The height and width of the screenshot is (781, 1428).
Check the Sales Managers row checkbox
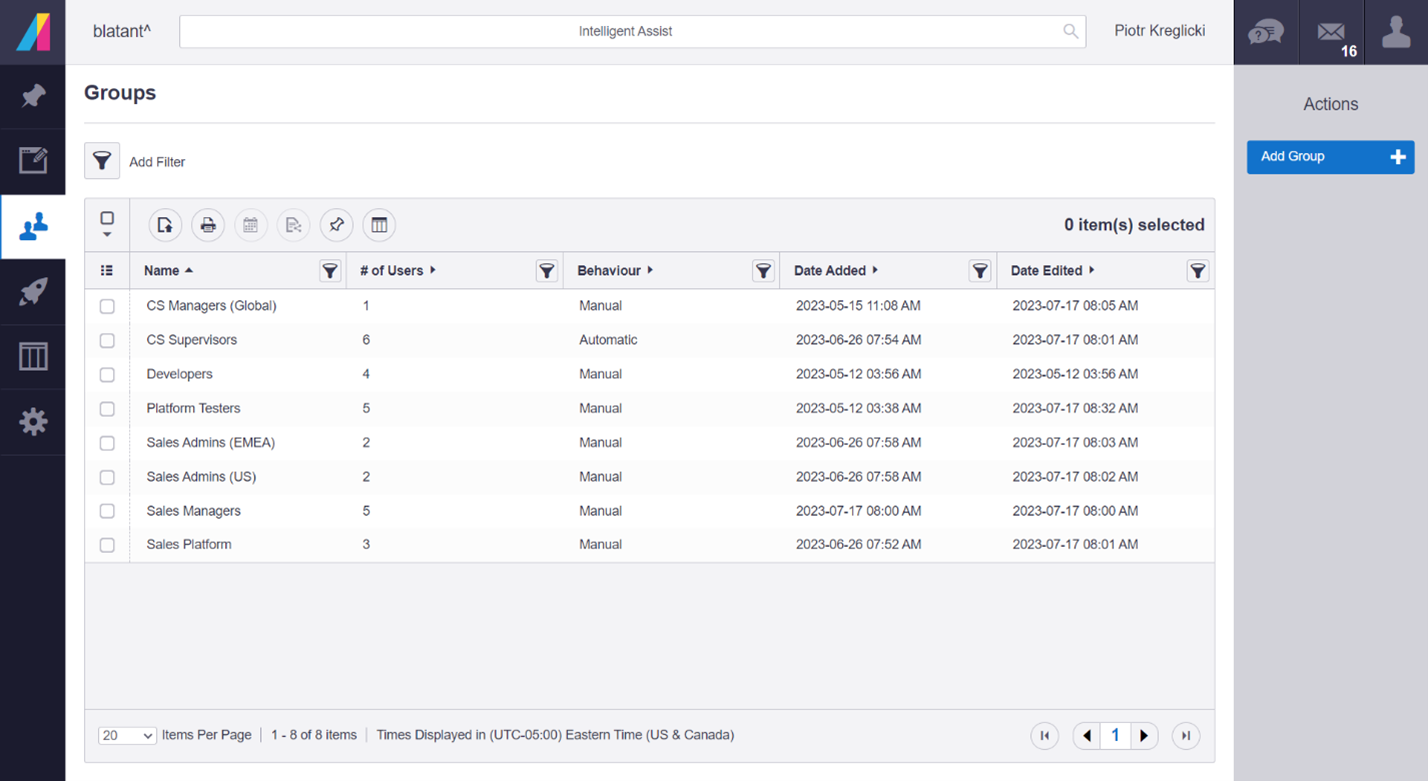pos(107,511)
